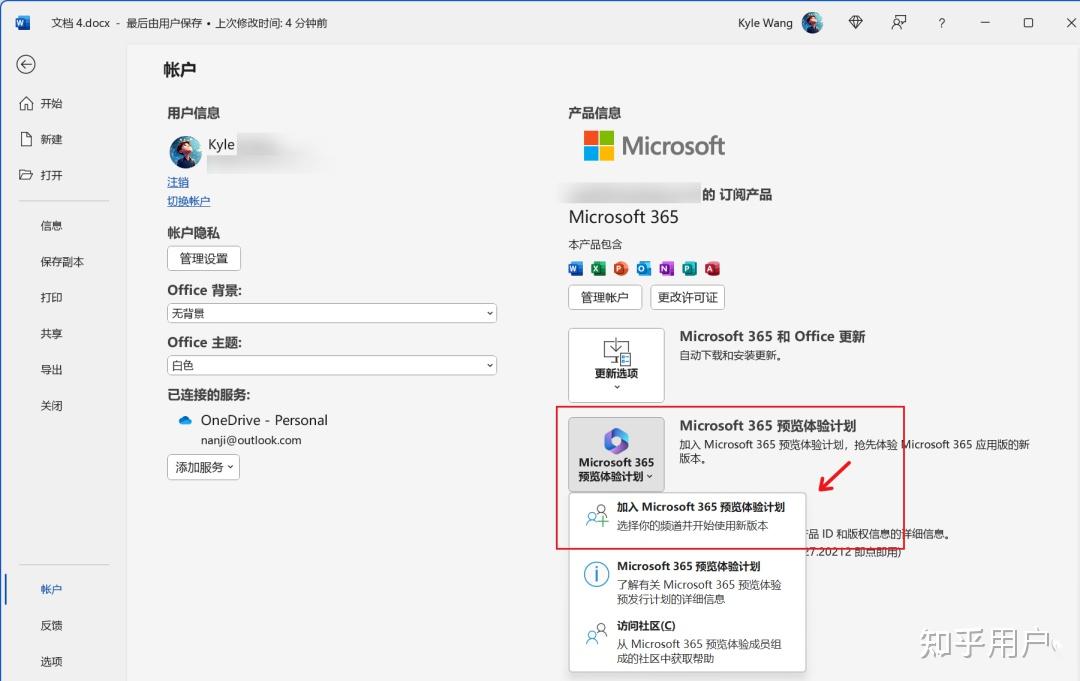Screen dimensions: 1080x681
Task: Select 新建 in the sidebar
Action: coord(41,139)
